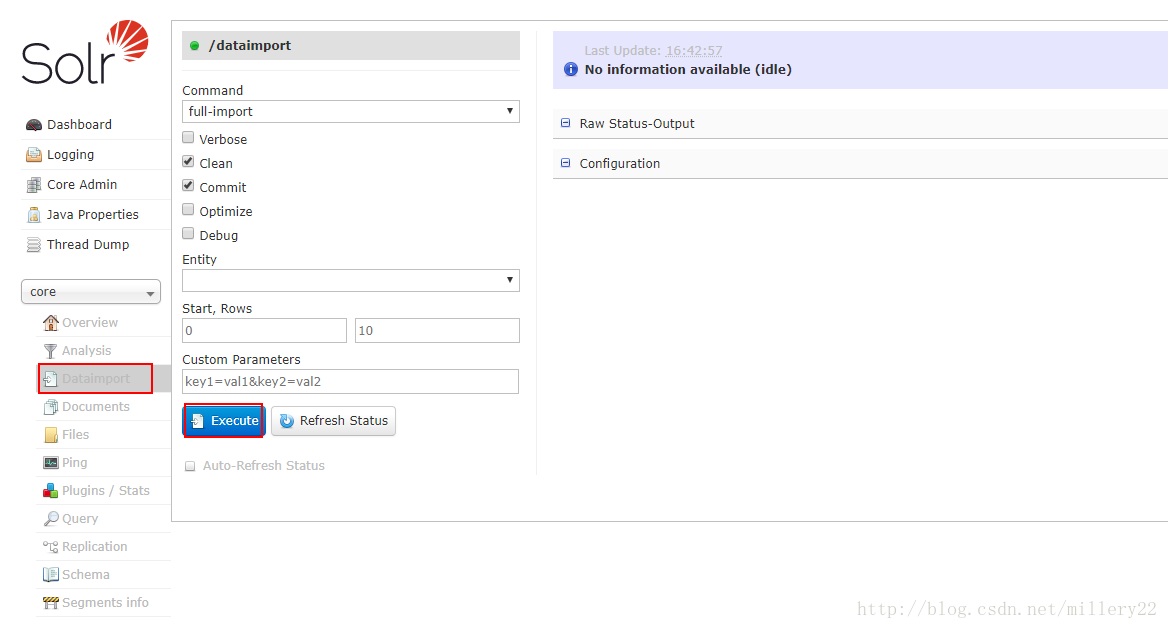
Task: Open the core selector dropdown
Action: coord(91,292)
